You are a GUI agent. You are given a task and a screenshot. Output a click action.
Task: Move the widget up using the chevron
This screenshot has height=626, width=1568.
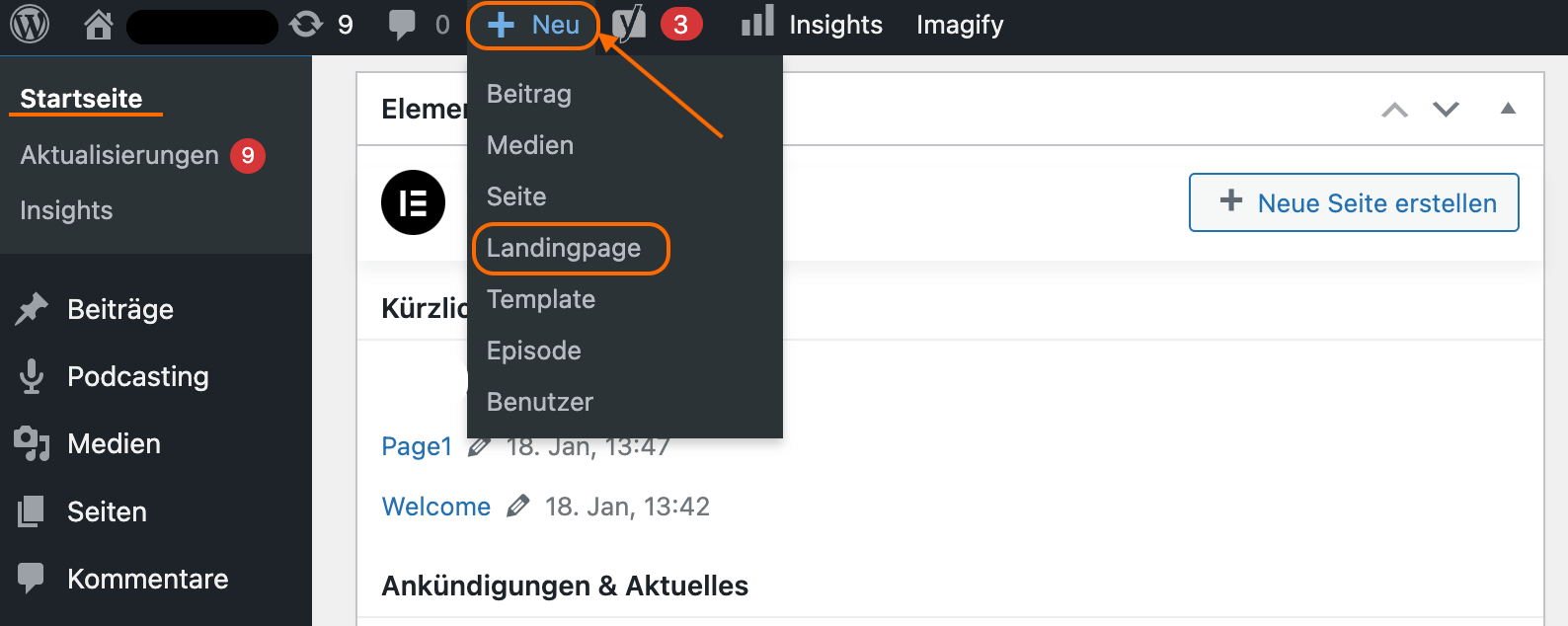click(x=1394, y=110)
